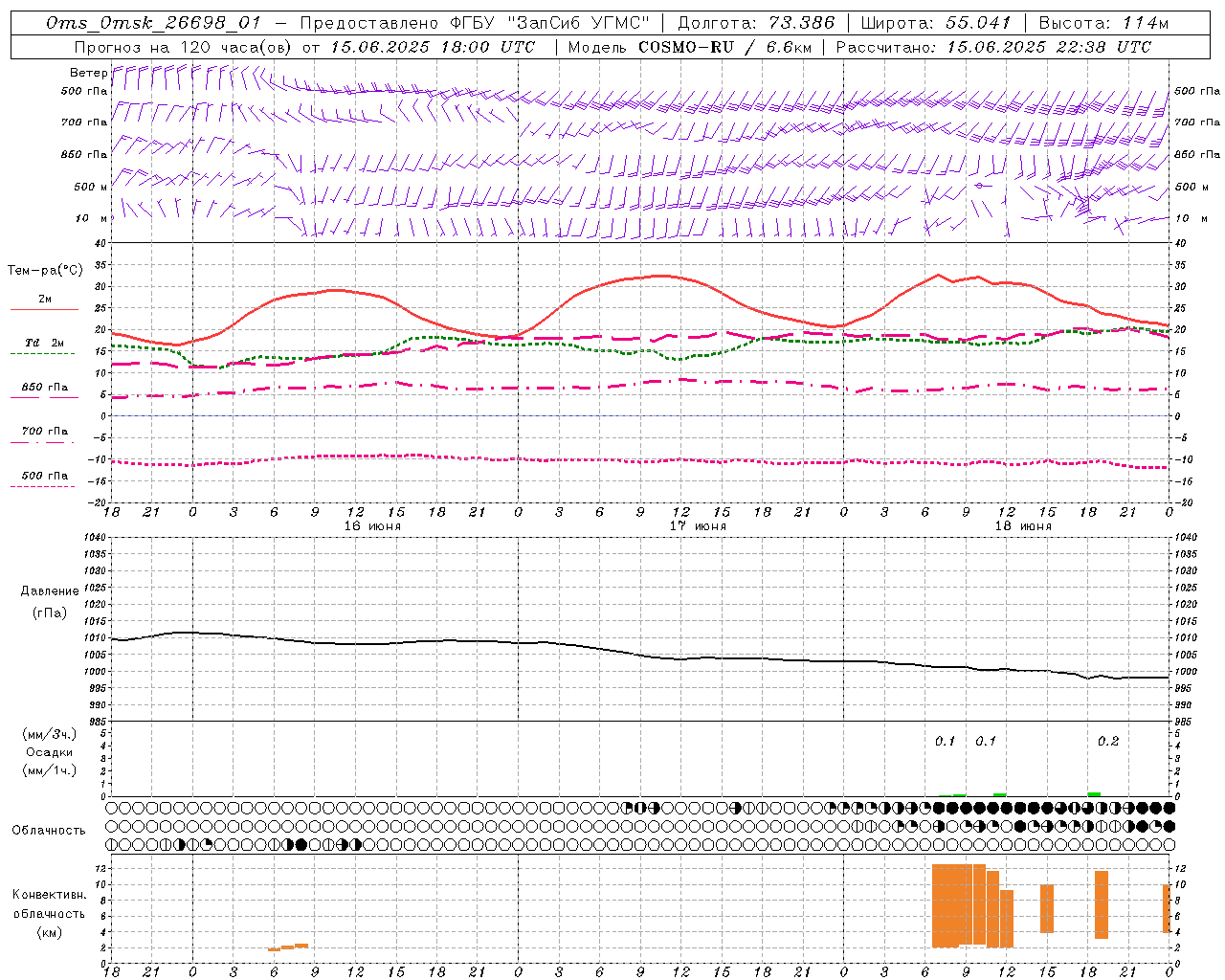Click the (гПа) pressure unit label

coord(50,612)
